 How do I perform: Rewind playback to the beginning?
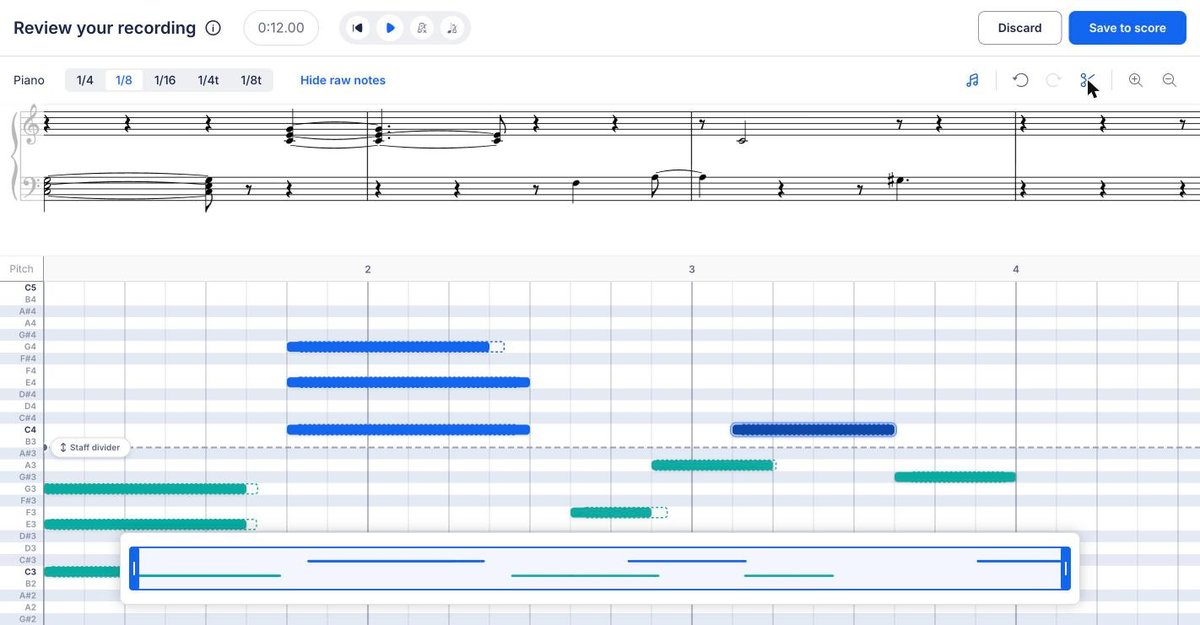357,28
